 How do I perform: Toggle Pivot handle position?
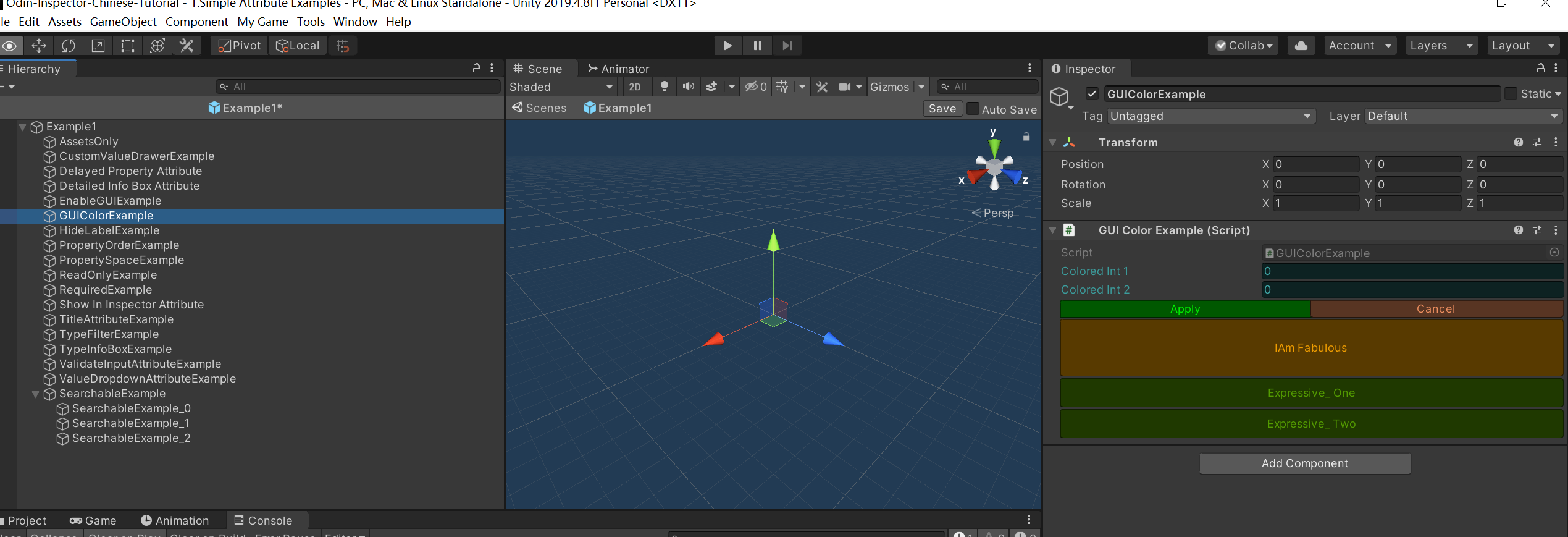click(x=240, y=46)
